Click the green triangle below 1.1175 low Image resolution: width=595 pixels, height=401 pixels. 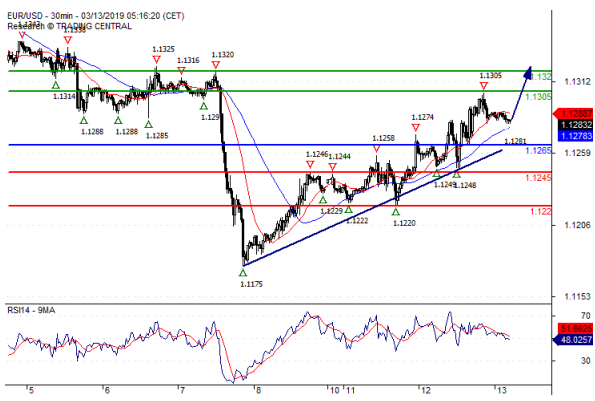tap(243, 272)
